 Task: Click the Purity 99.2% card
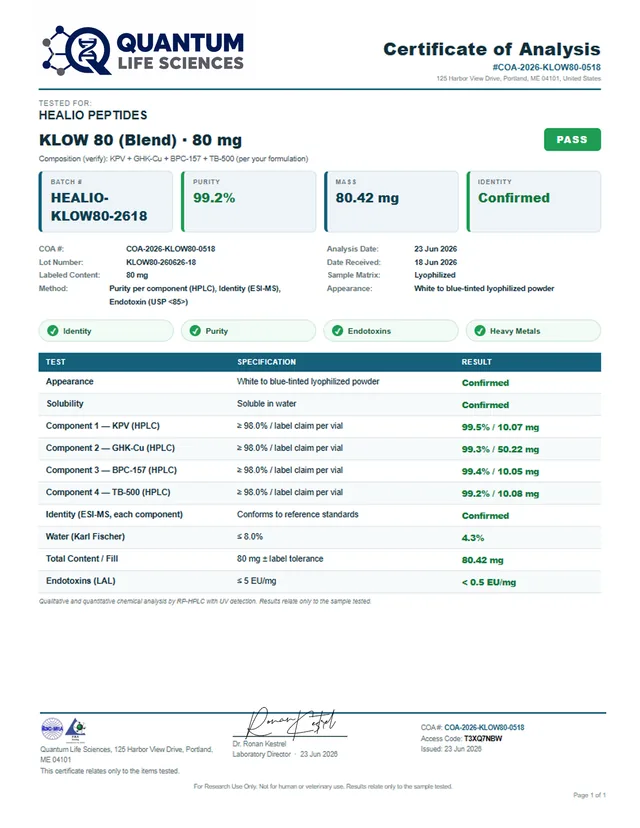pos(248,201)
